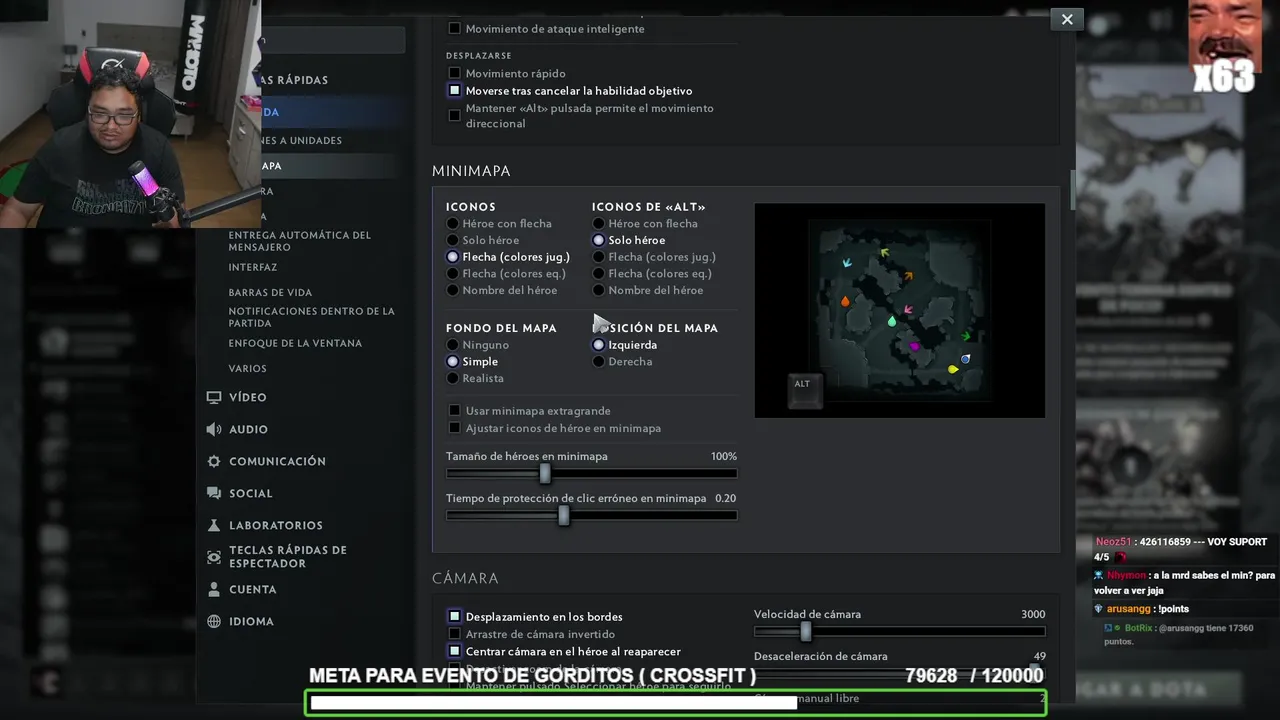Open the Cuenta person icon section

[213, 589]
